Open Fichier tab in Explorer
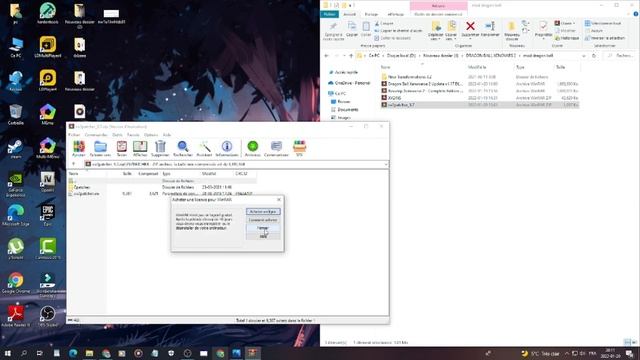This screenshot has width=640, height=360. pos(329,14)
